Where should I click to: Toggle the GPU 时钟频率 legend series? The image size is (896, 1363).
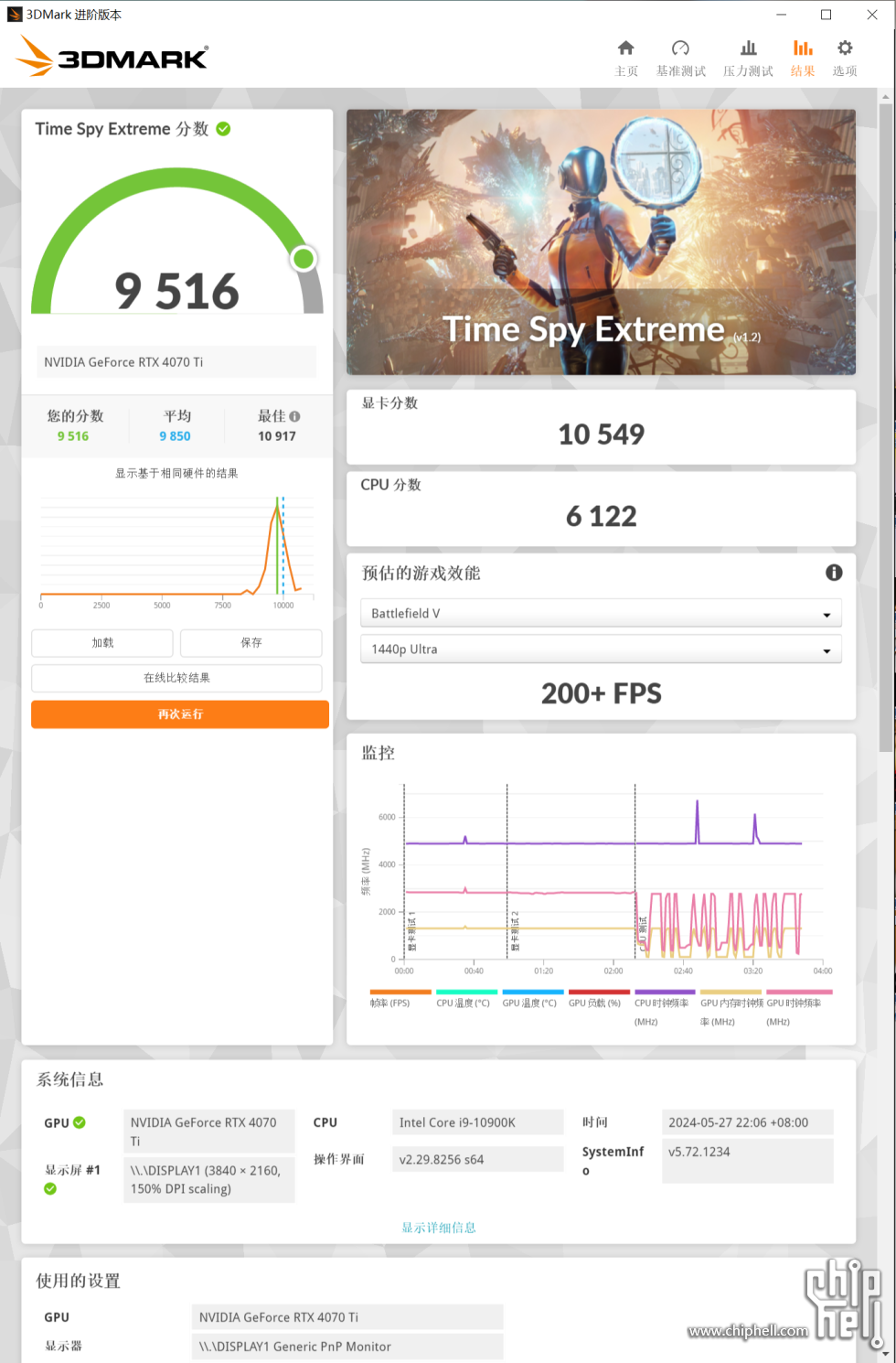797,1007
